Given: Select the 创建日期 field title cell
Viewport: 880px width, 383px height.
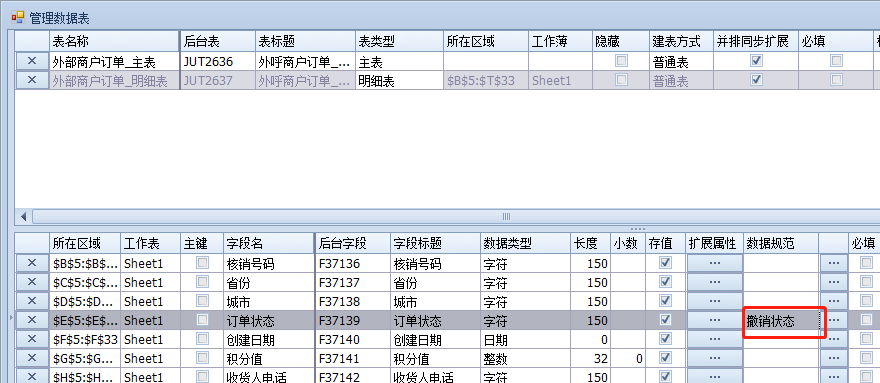Looking at the screenshot, I should 435,340.
